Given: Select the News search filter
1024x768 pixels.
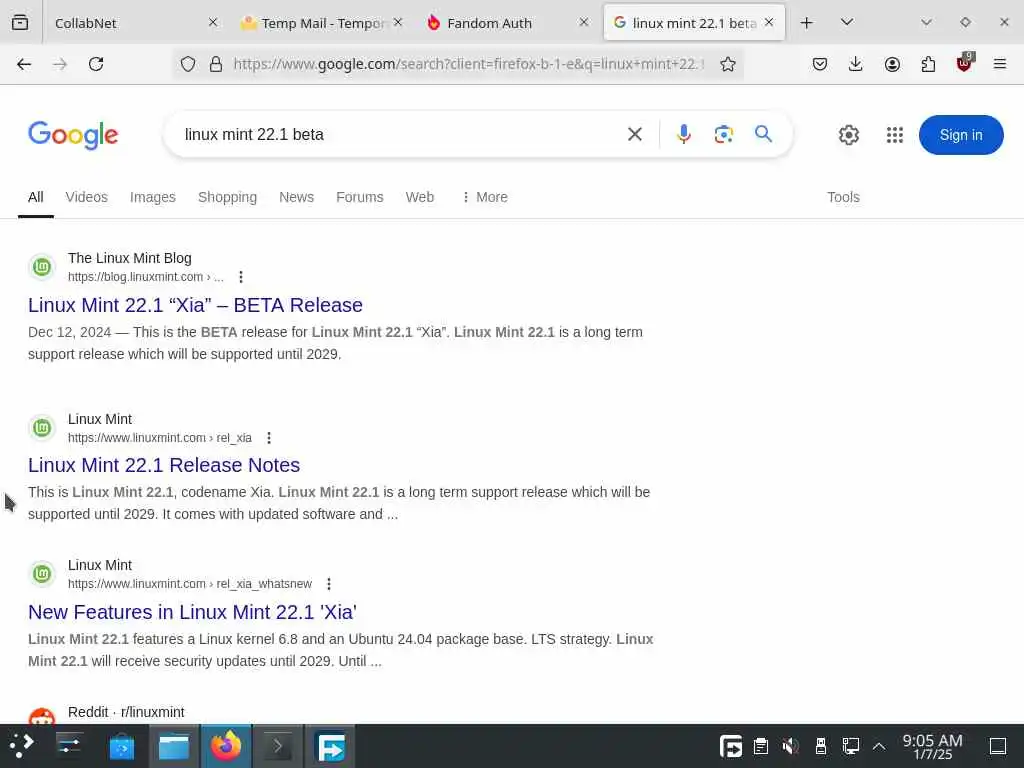Looking at the screenshot, I should click(x=296, y=197).
